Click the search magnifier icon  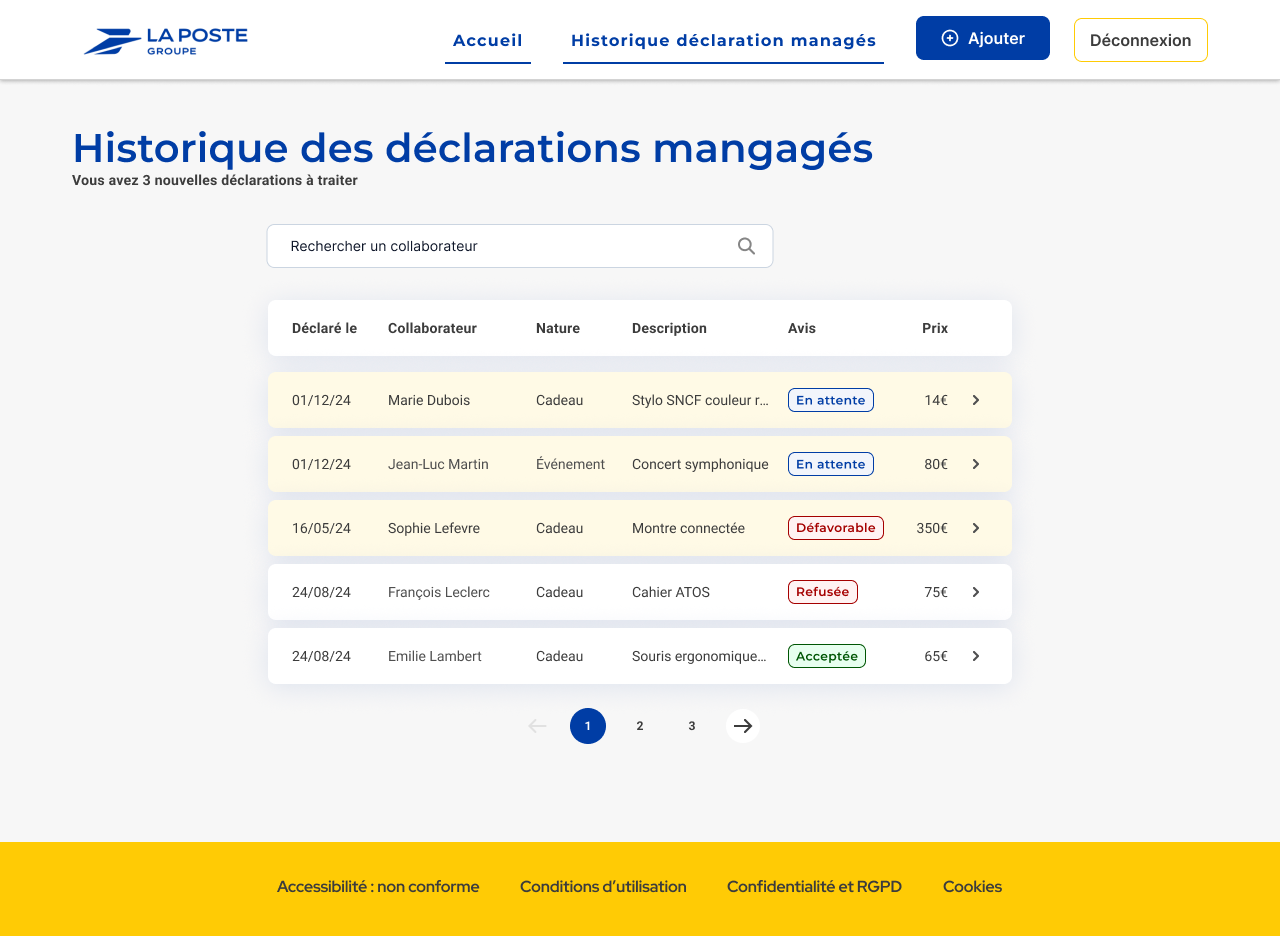coord(746,246)
